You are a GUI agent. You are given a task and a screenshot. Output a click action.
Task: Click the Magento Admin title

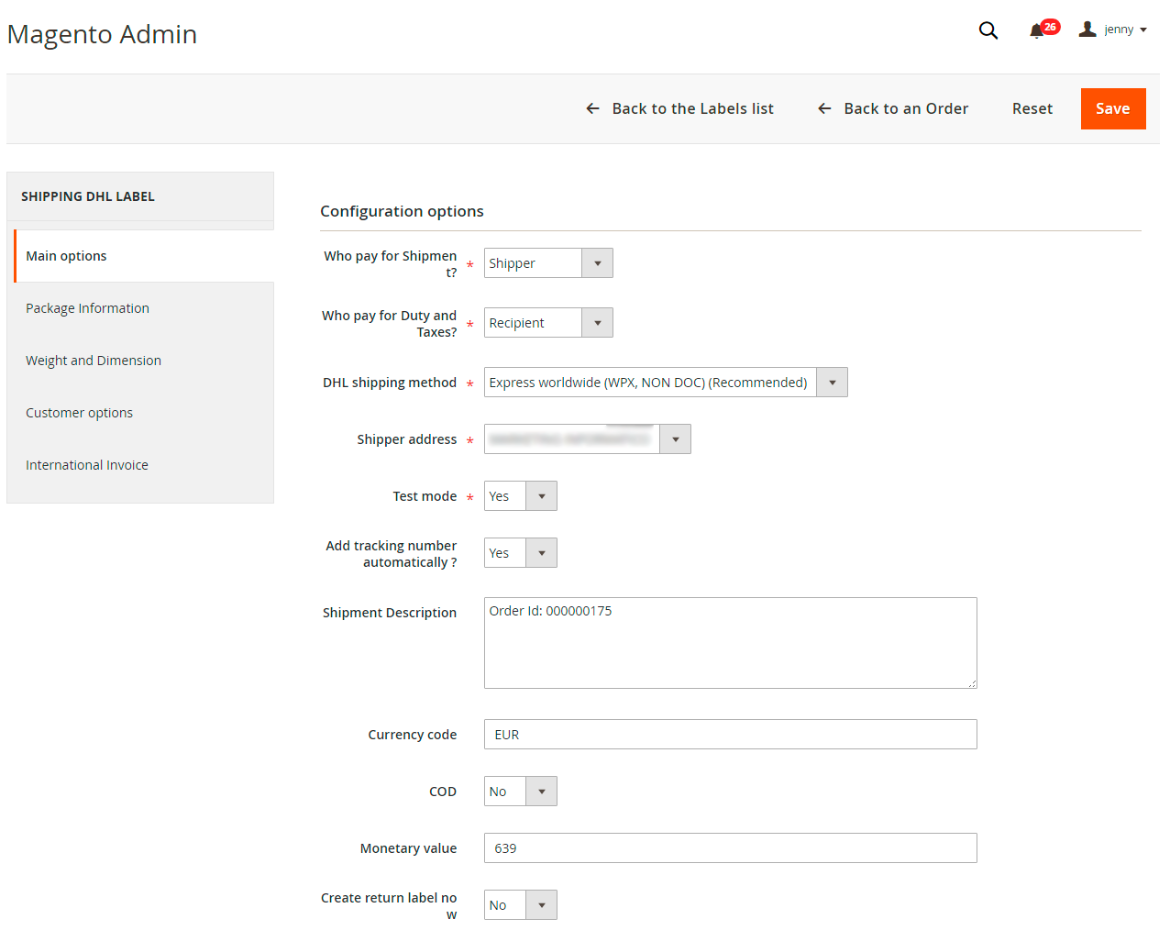pos(102,34)
